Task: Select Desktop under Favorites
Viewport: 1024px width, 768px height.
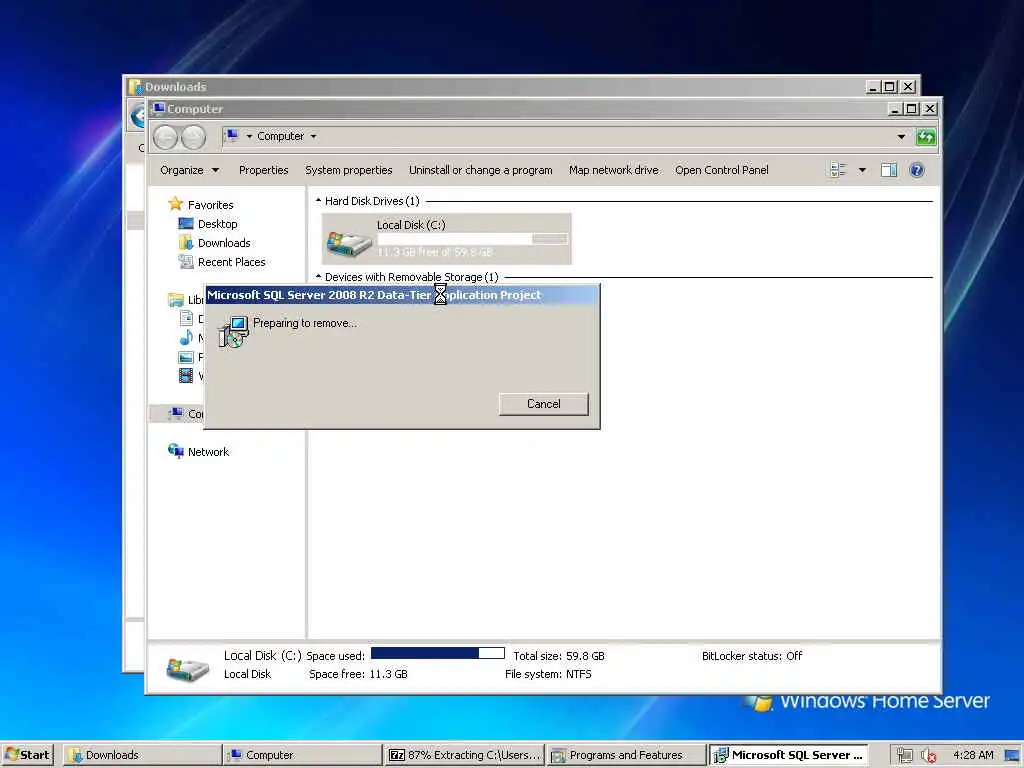Action: coord(217,223)
